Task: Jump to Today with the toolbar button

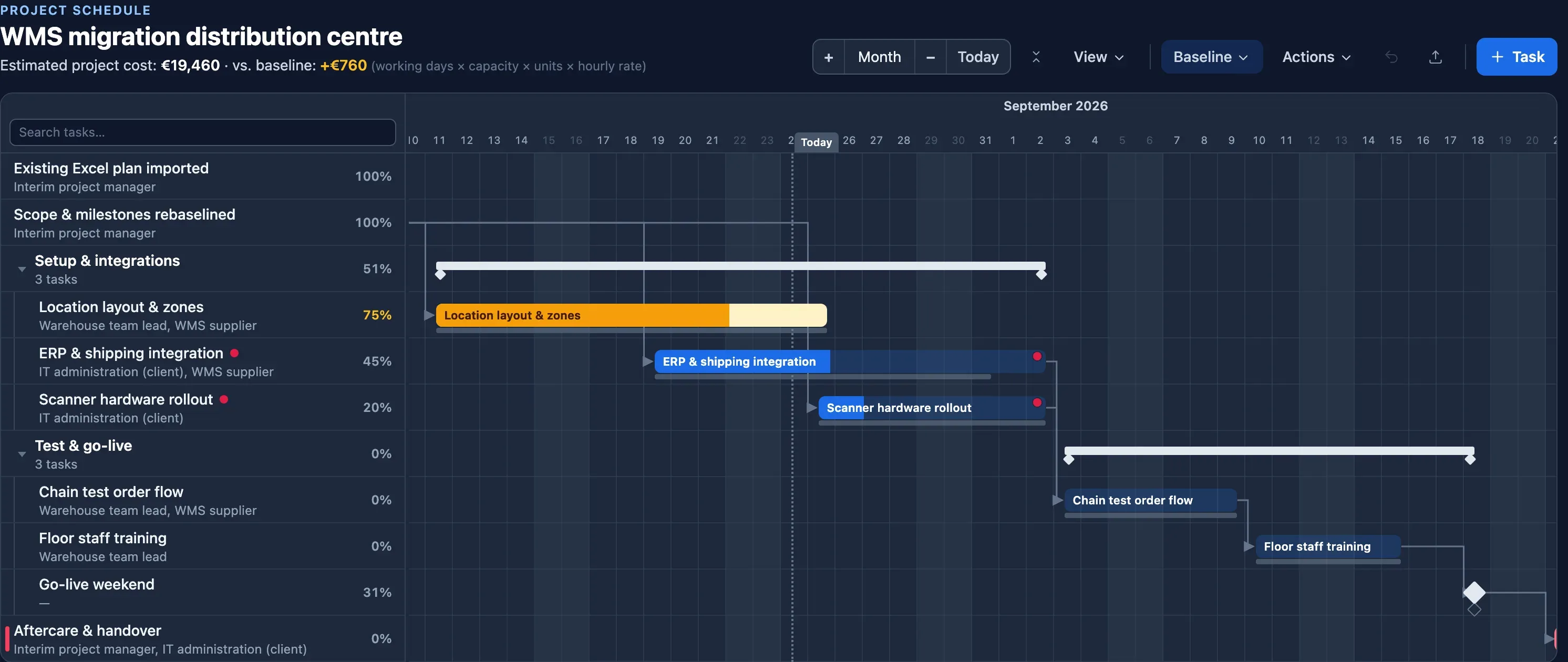Action: [977, 57]
